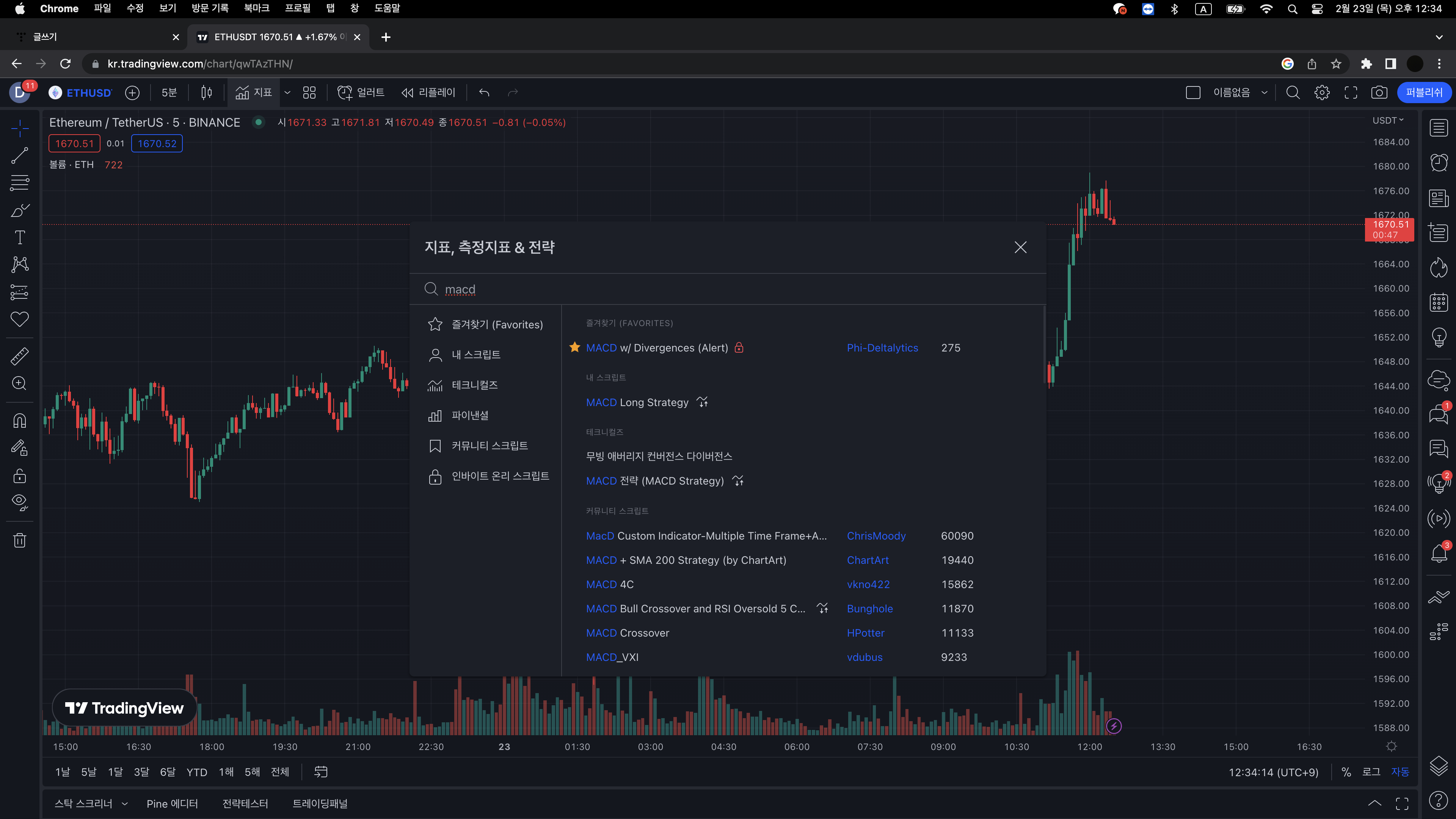
Task: Close the indicators dialog
Action: coord(1020,247)
